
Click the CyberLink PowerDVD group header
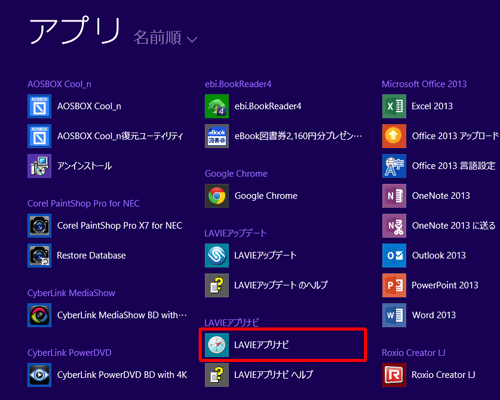(69, 353)
